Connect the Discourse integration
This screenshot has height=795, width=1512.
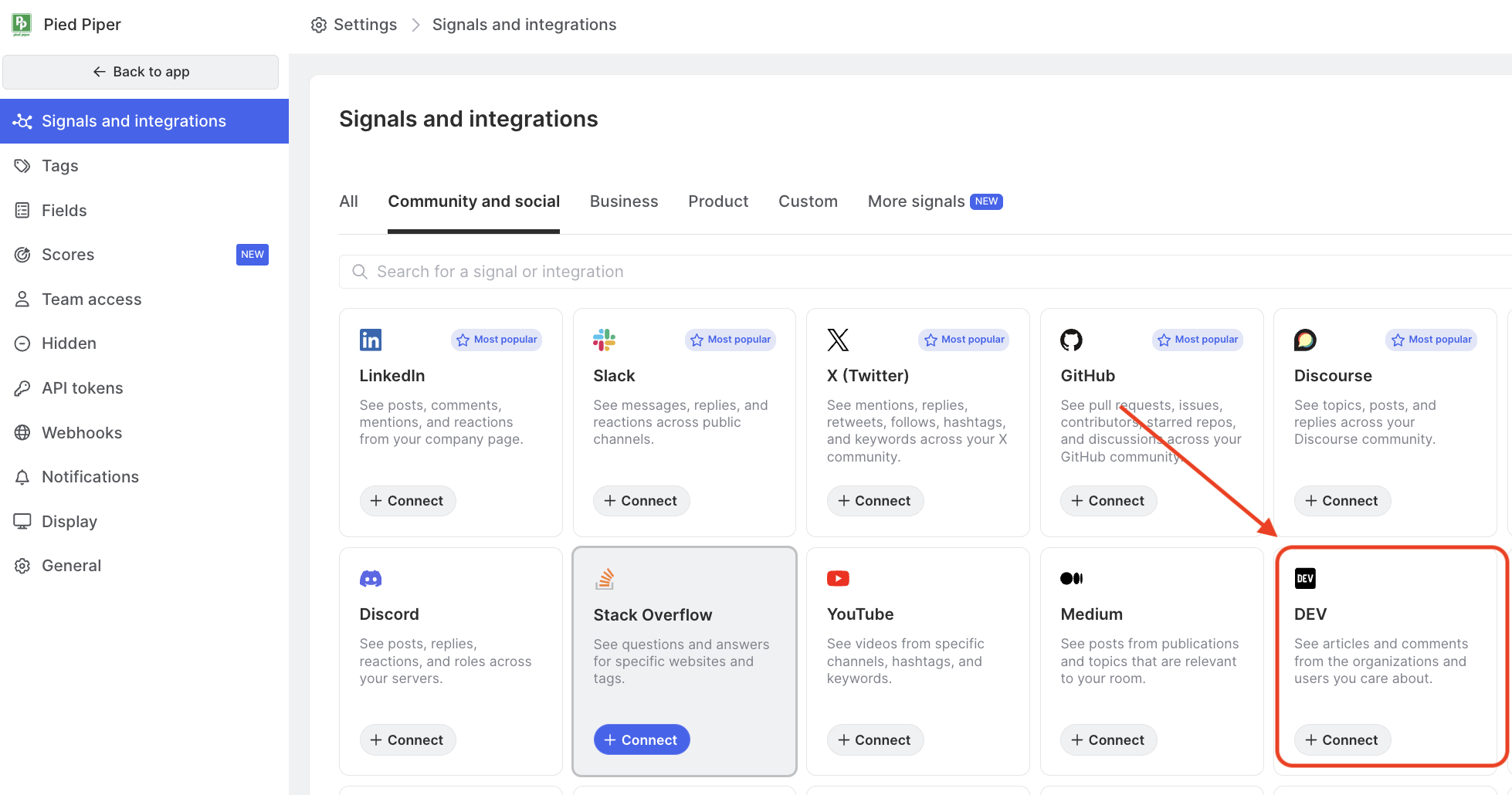click(1342, 501)
